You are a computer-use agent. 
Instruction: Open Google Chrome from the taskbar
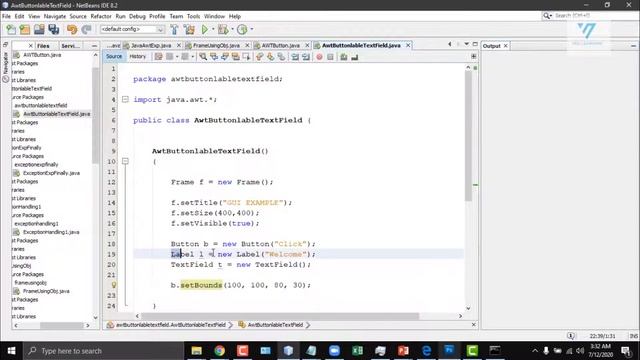(220, 351)
